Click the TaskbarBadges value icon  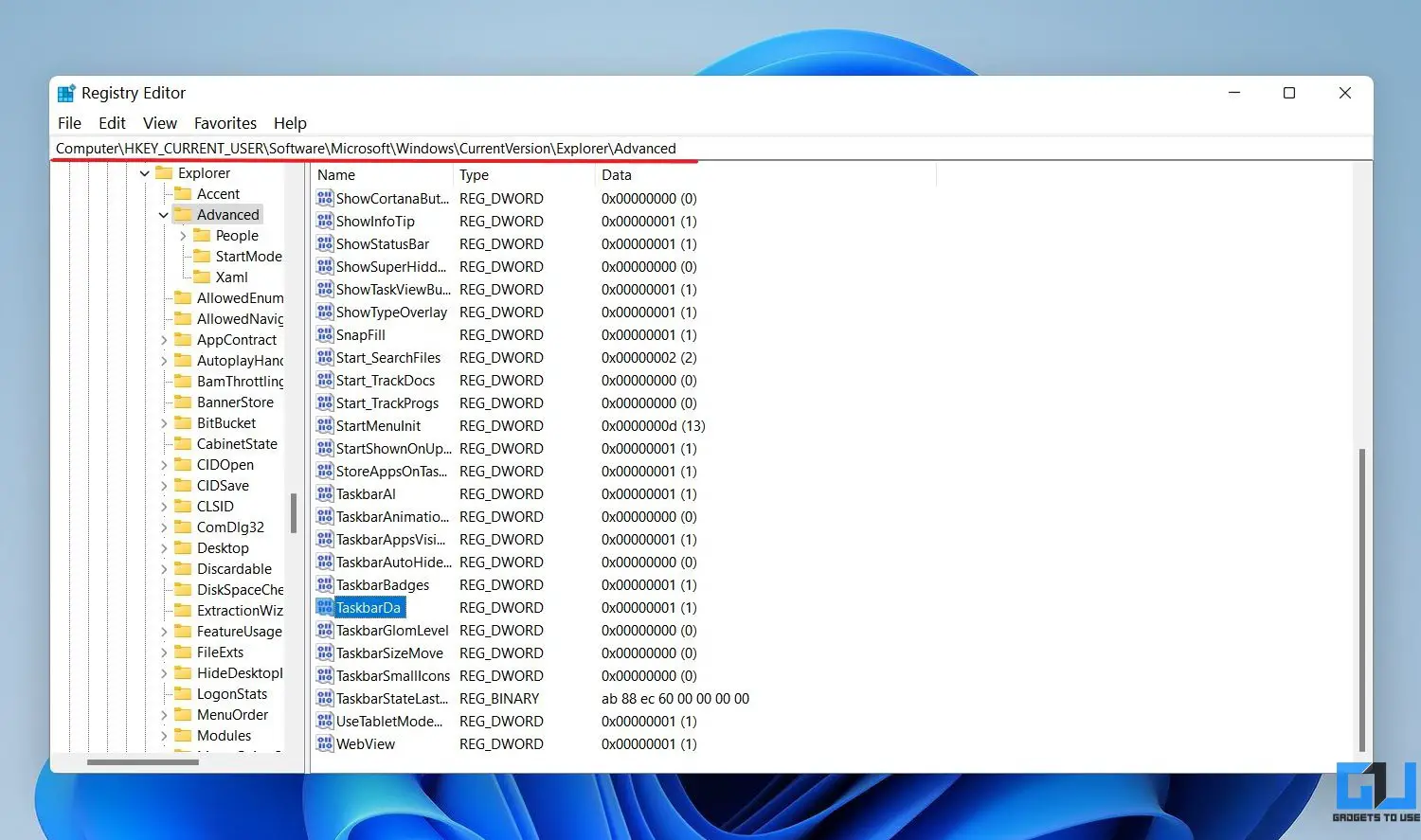[x=325, y=584]
